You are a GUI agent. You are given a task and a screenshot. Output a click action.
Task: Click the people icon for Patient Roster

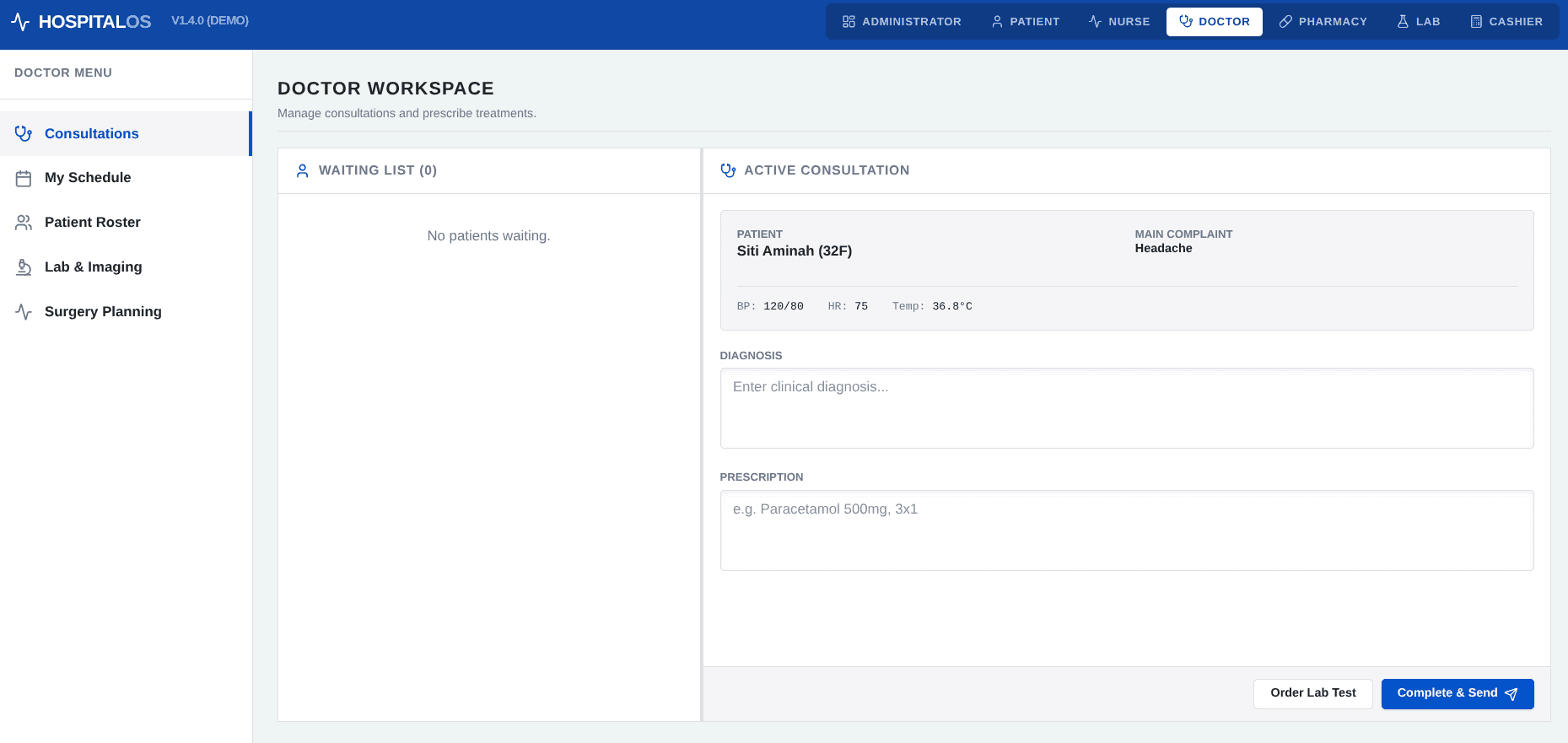tap(24, 223)
